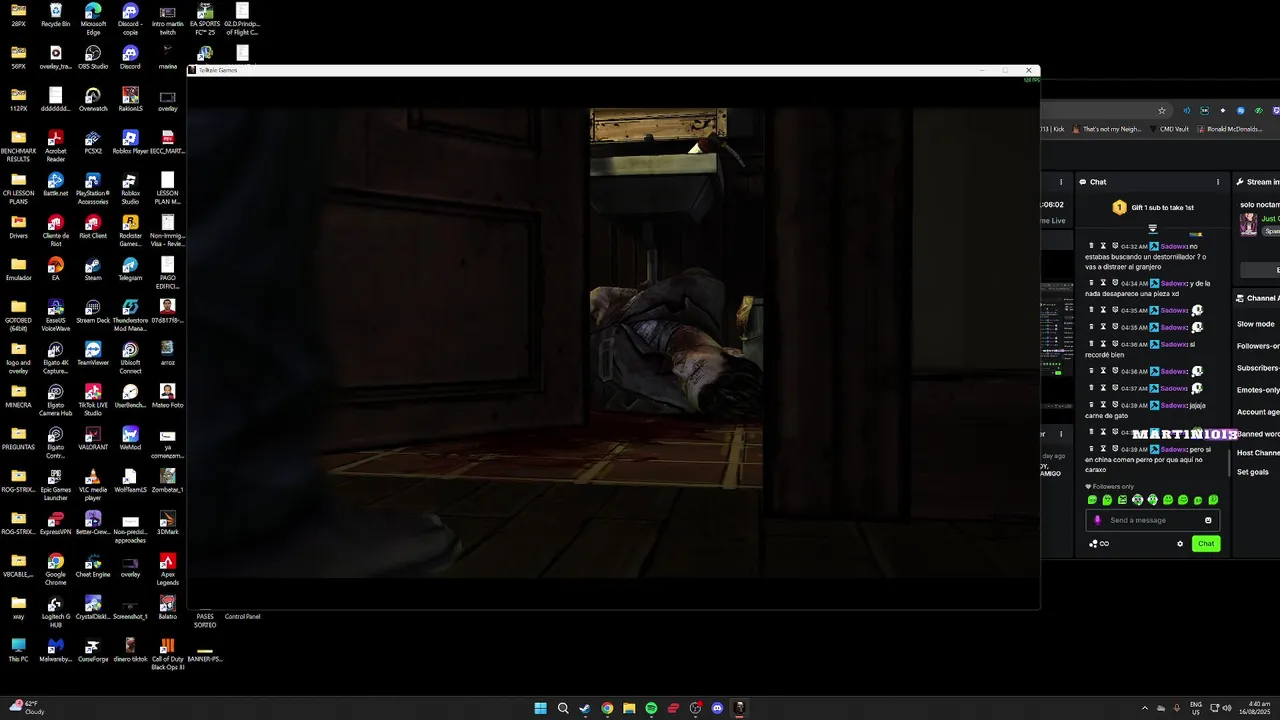This screenshot has height=720, width=1280.
Task: Open That's not my Neigh... bookmark
Action: tap(1107, 129)
